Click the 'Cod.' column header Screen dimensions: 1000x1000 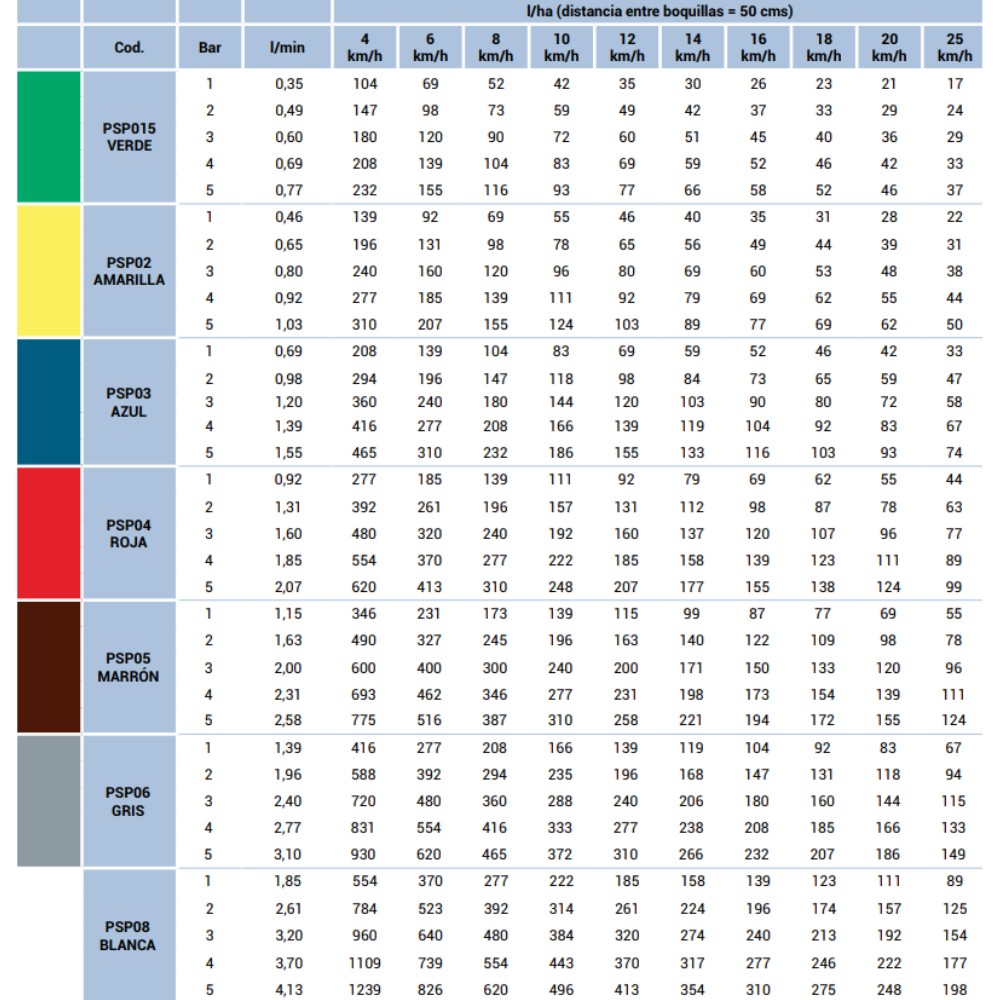[129, 47]
